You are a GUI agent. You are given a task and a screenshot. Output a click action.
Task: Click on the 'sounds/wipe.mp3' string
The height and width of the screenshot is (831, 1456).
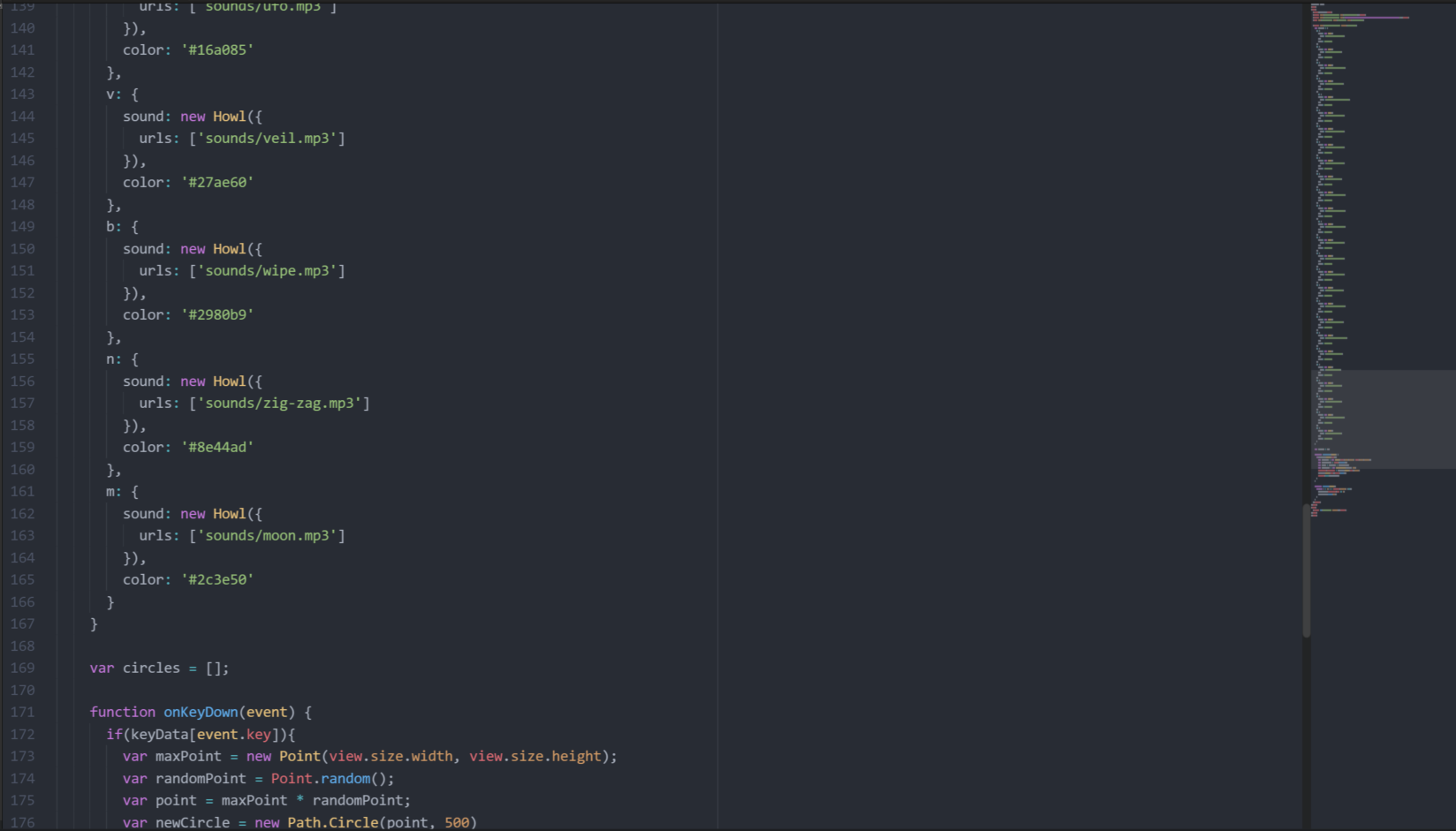[267, 271]
